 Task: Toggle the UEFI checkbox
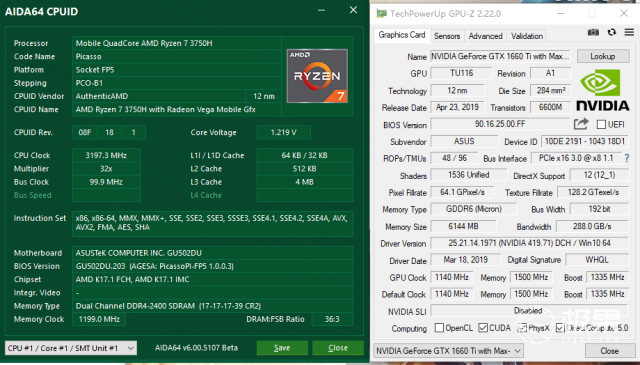tap(601, 124)
